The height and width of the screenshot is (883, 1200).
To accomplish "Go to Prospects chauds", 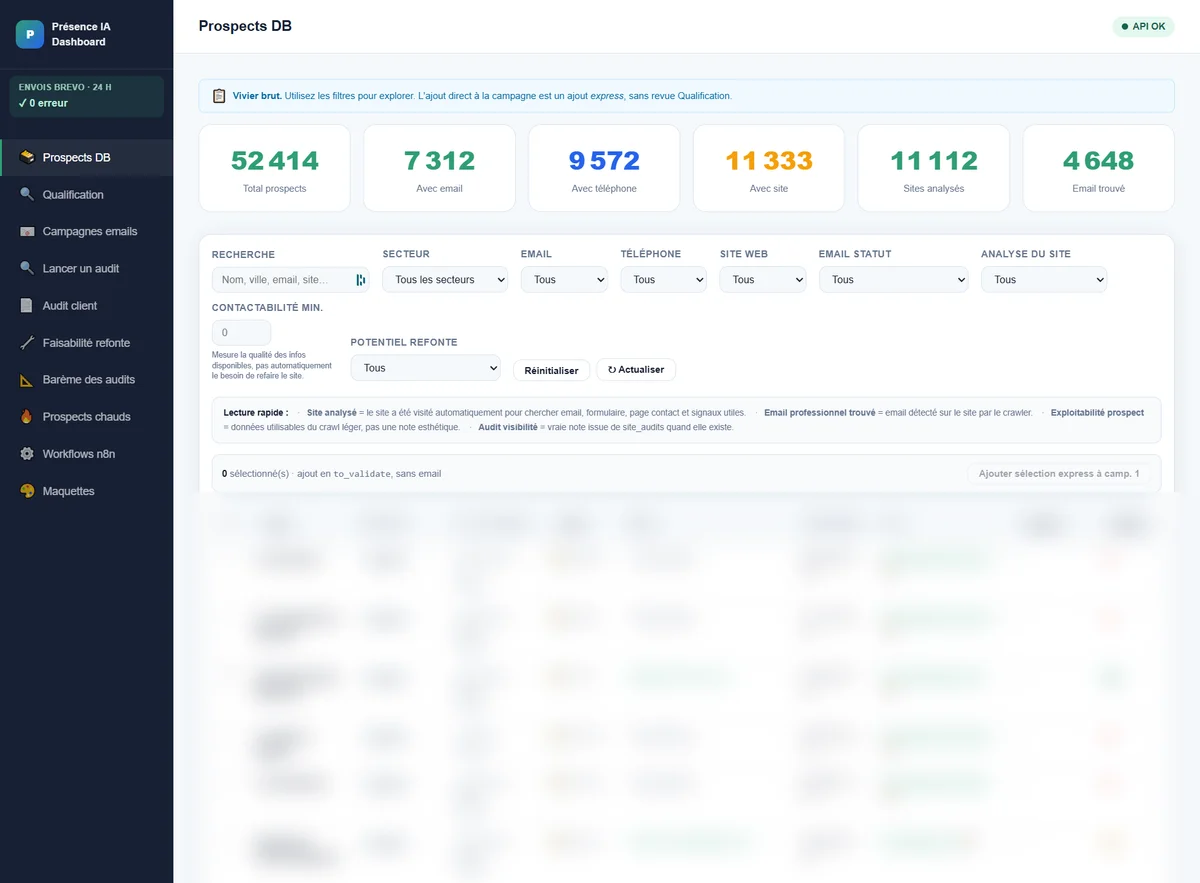I will 87,417.
